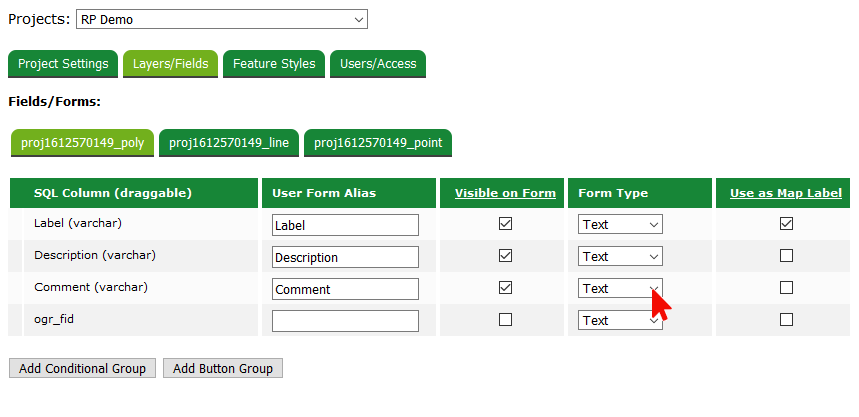Open the Projects dropdown showing RP Demo
Viewport: 859px width, 417px height.
(221, 19)
